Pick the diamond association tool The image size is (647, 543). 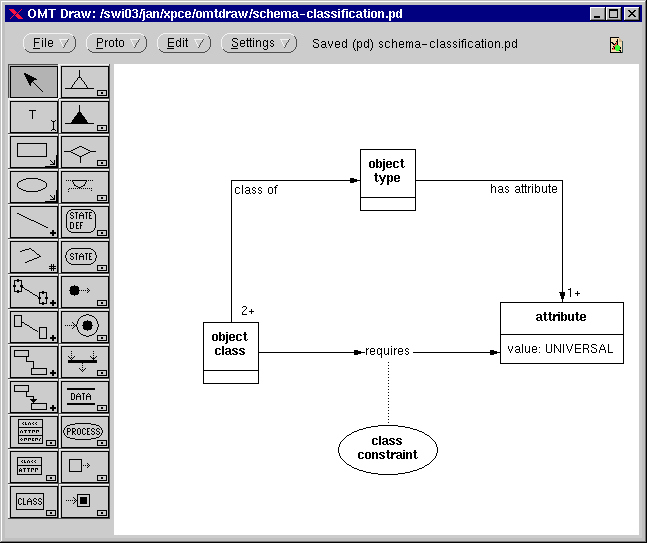tap(84, 152)
